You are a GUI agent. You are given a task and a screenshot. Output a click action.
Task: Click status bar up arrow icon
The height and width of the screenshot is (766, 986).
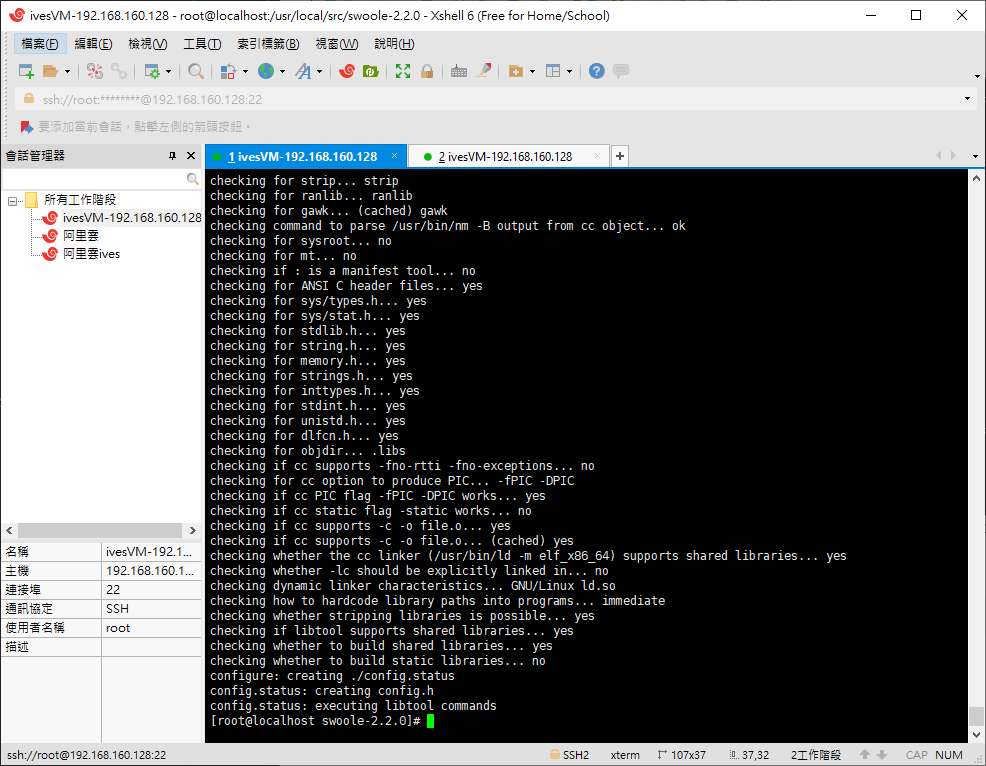(865, 755)
